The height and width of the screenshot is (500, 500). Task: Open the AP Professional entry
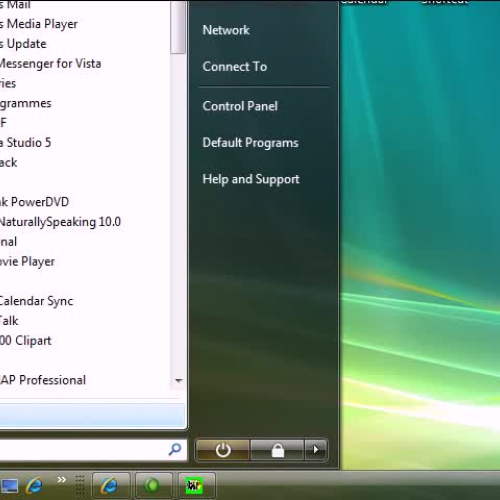point(43,380)
